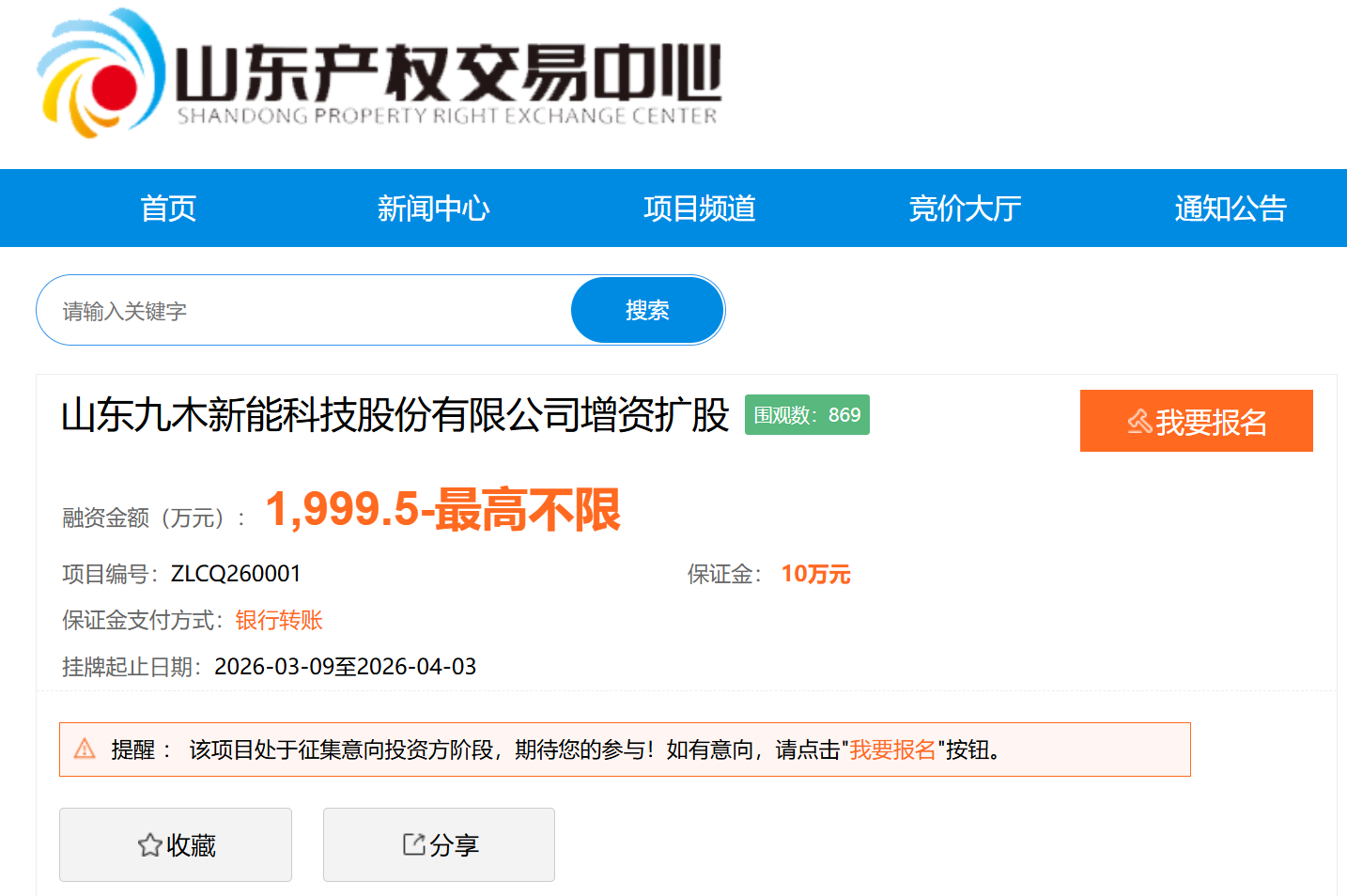1347x896 pixels.
Task: Click the swirl logo of Shandong Property Exchange
Action: point(99,75)
